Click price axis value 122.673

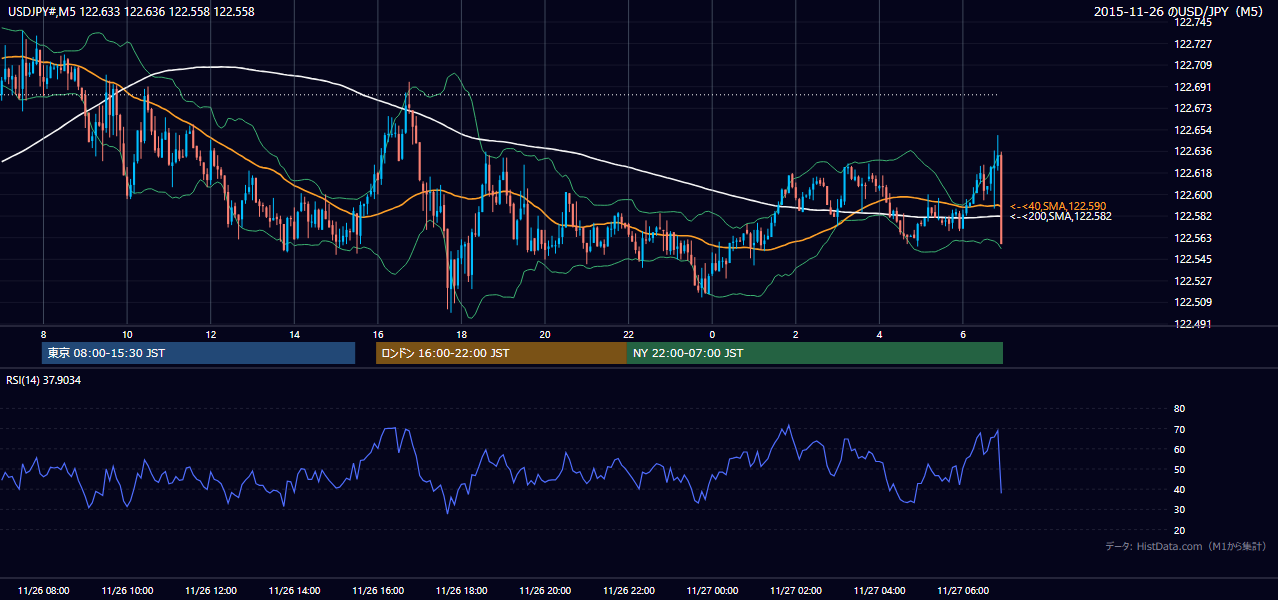coord(1192,108)
